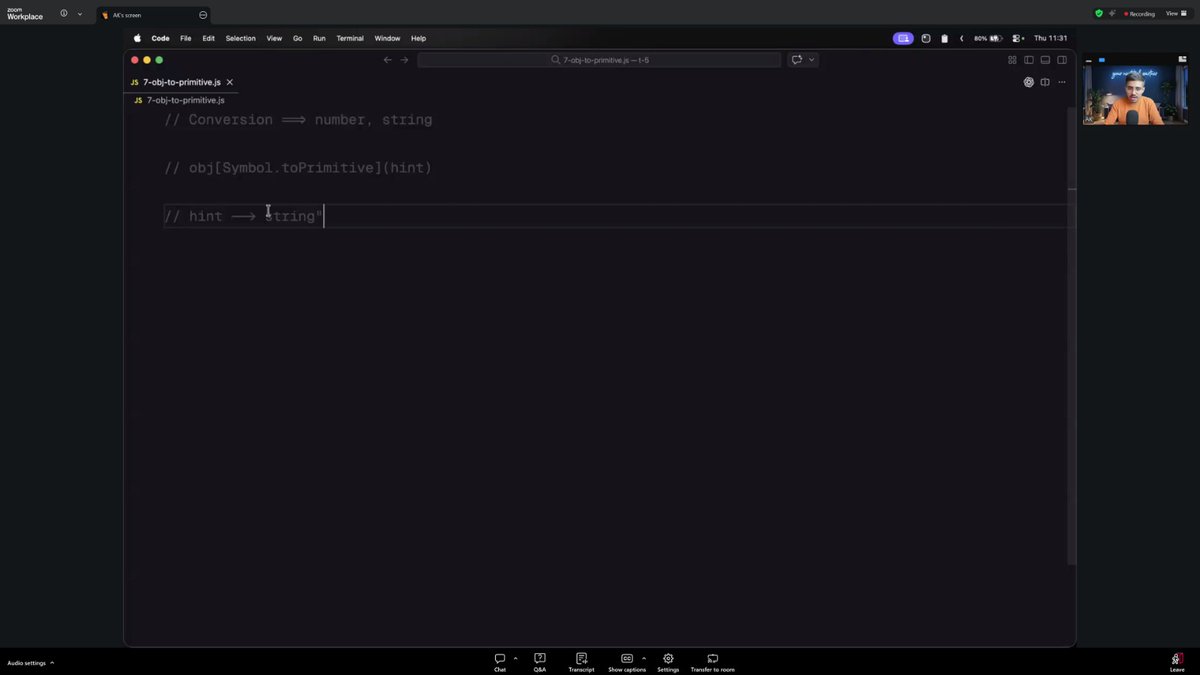Open the Customize Layout icon
Viewport: 1200px width, 675px height.
pos(1012,60)
